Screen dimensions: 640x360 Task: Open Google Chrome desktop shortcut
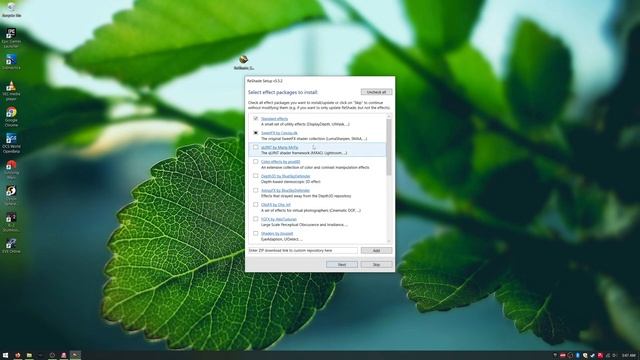tap(11, 117)
